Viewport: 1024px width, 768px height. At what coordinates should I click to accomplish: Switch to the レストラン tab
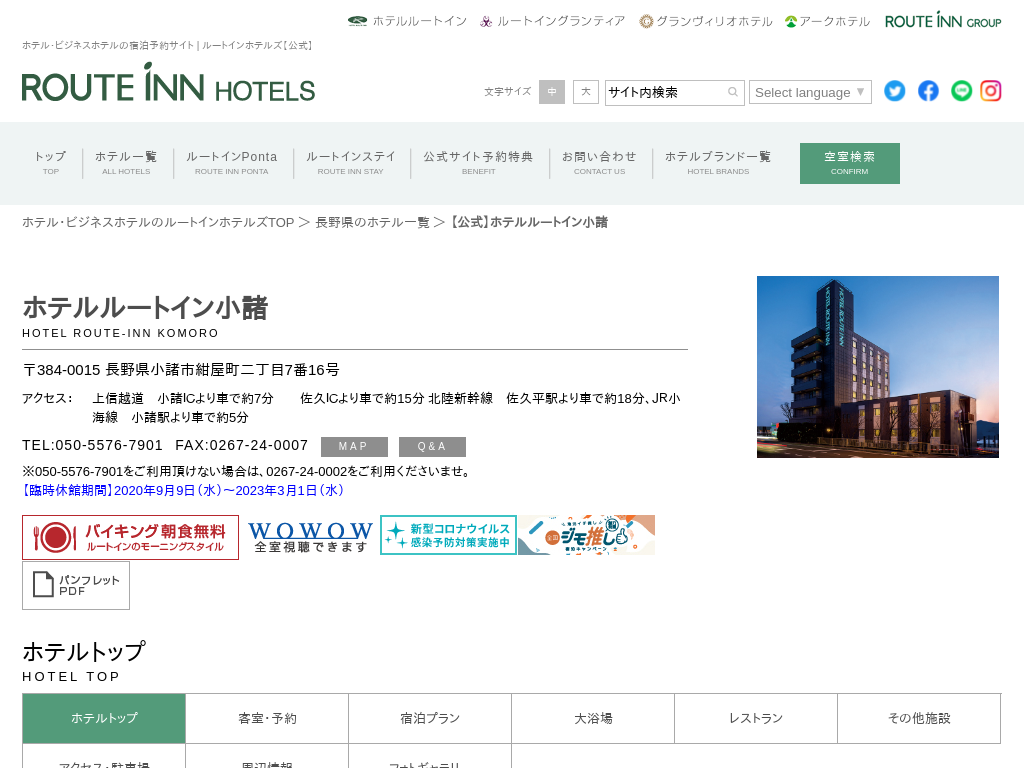tap(756, 718)
